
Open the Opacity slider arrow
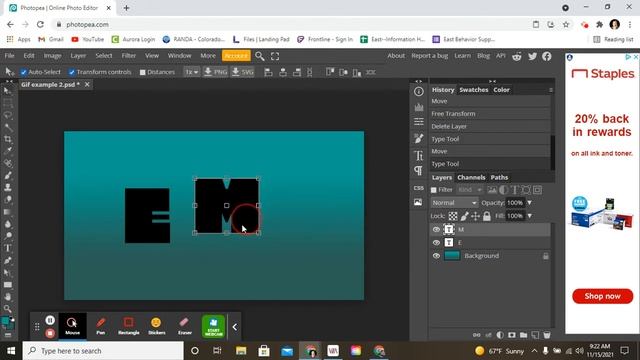[530, 202]
